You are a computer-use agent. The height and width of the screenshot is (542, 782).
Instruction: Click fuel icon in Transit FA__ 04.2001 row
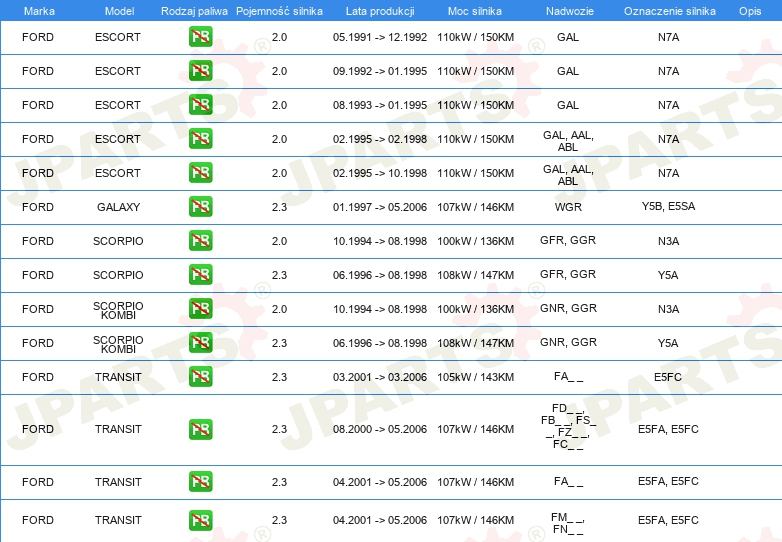[200, 481]
